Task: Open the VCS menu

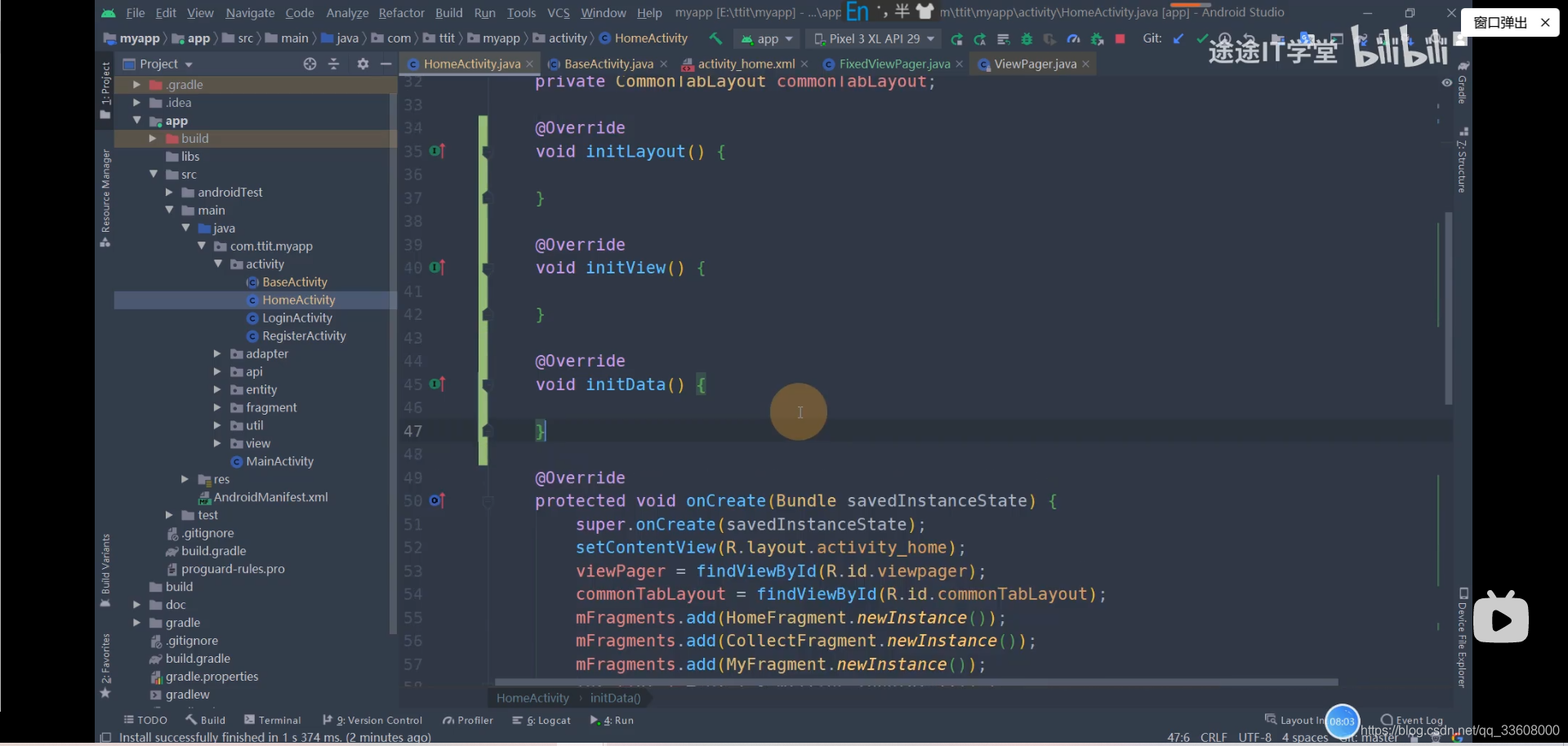Action: [559, 13]
